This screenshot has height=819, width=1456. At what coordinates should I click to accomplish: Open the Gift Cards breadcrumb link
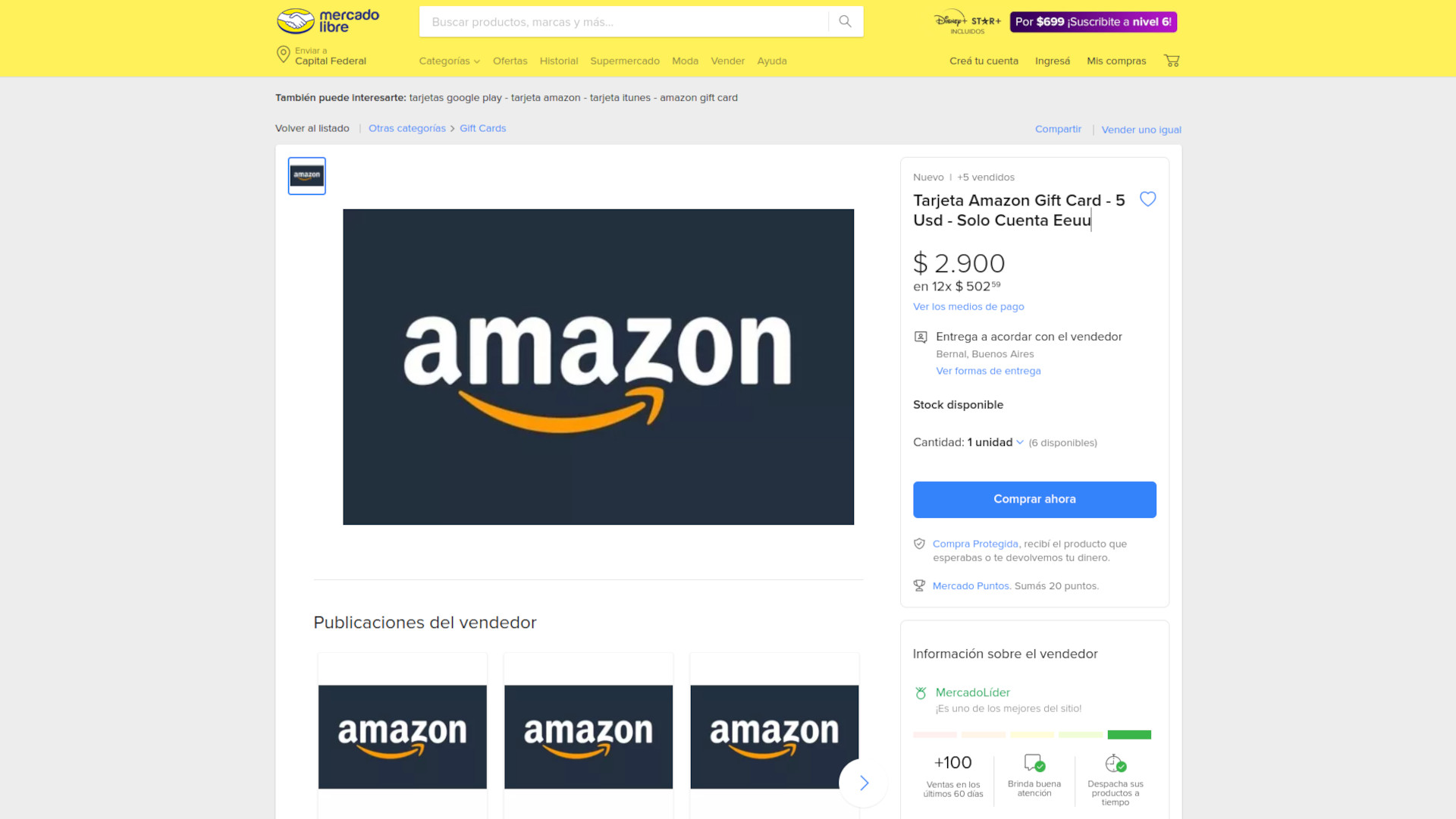pos(482,128)
